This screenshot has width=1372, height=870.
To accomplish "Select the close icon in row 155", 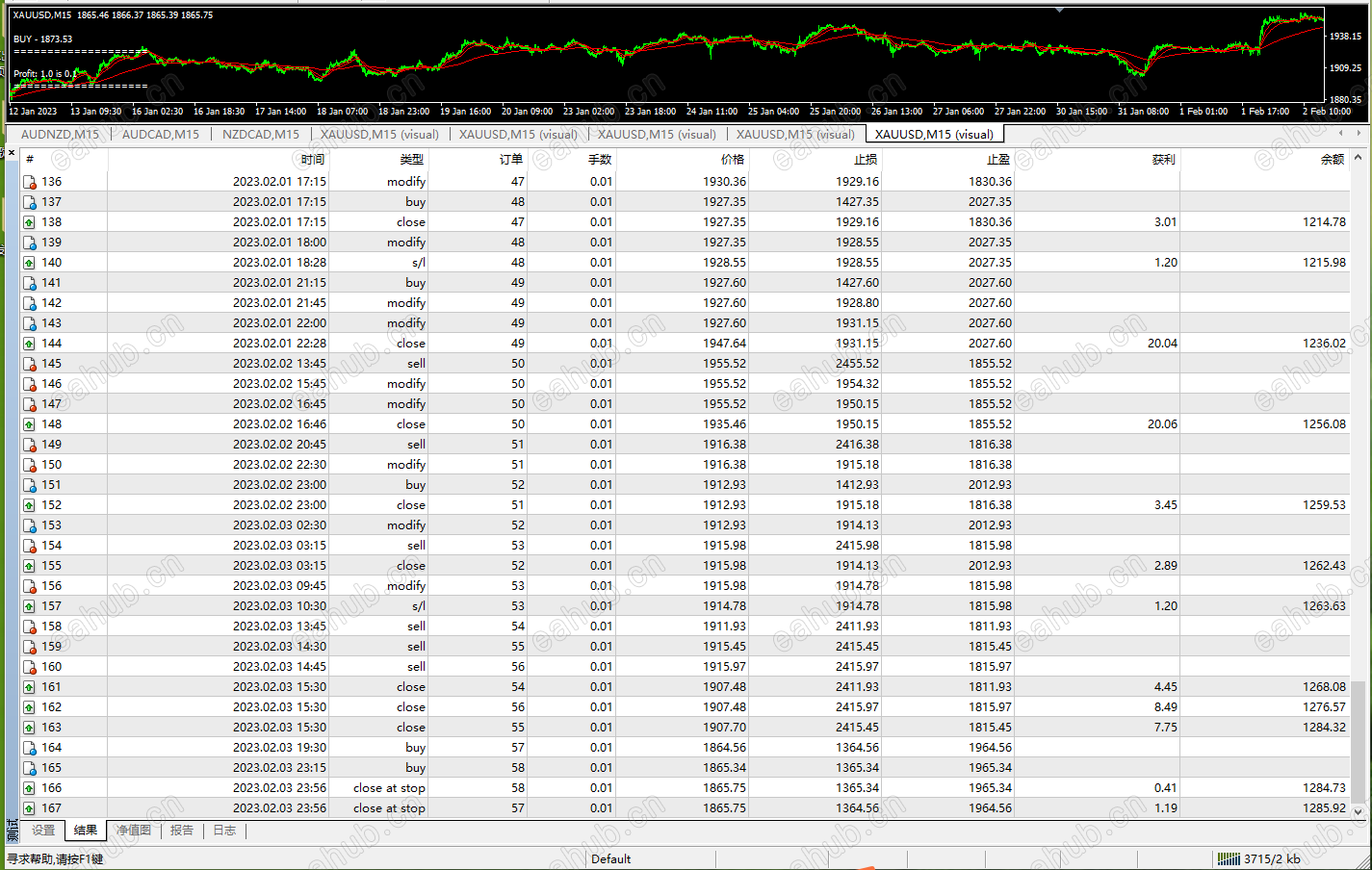I will [29, 566].
